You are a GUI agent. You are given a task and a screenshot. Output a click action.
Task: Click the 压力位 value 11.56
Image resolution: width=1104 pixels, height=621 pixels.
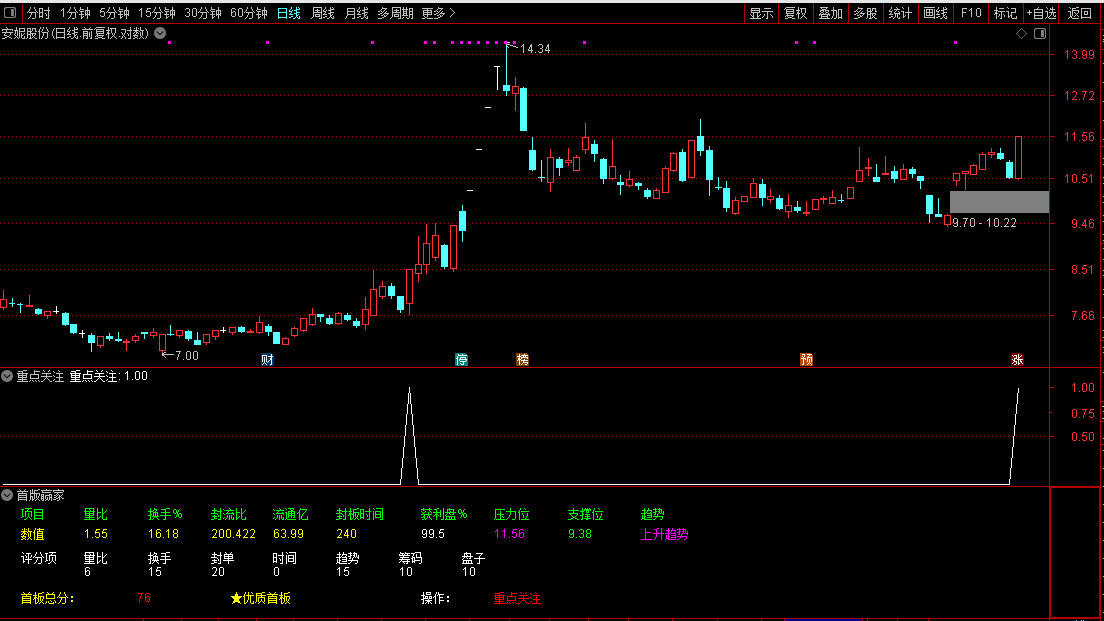pyautogui.click(x=510, y=534)
